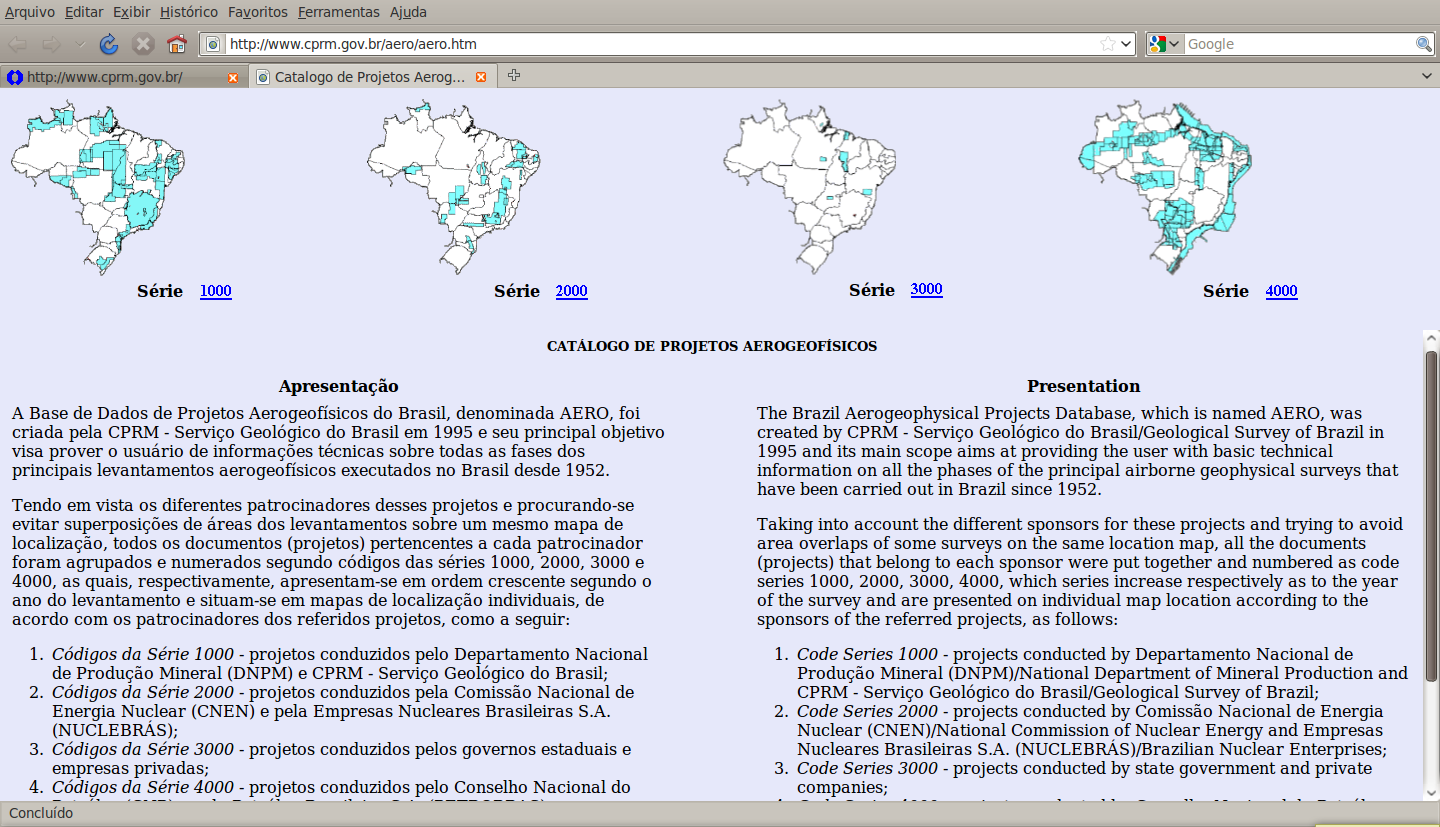Click the Série 1000 link
Image resolution: width=1440 pixels, height=827 pixels.
(x=216, y=291)
